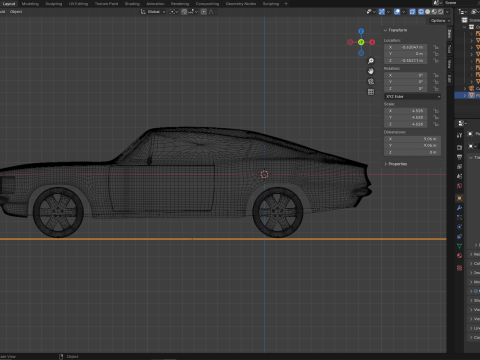Open the pivot point dropdown
Screen dimensions: 480x360
(174, 12)
